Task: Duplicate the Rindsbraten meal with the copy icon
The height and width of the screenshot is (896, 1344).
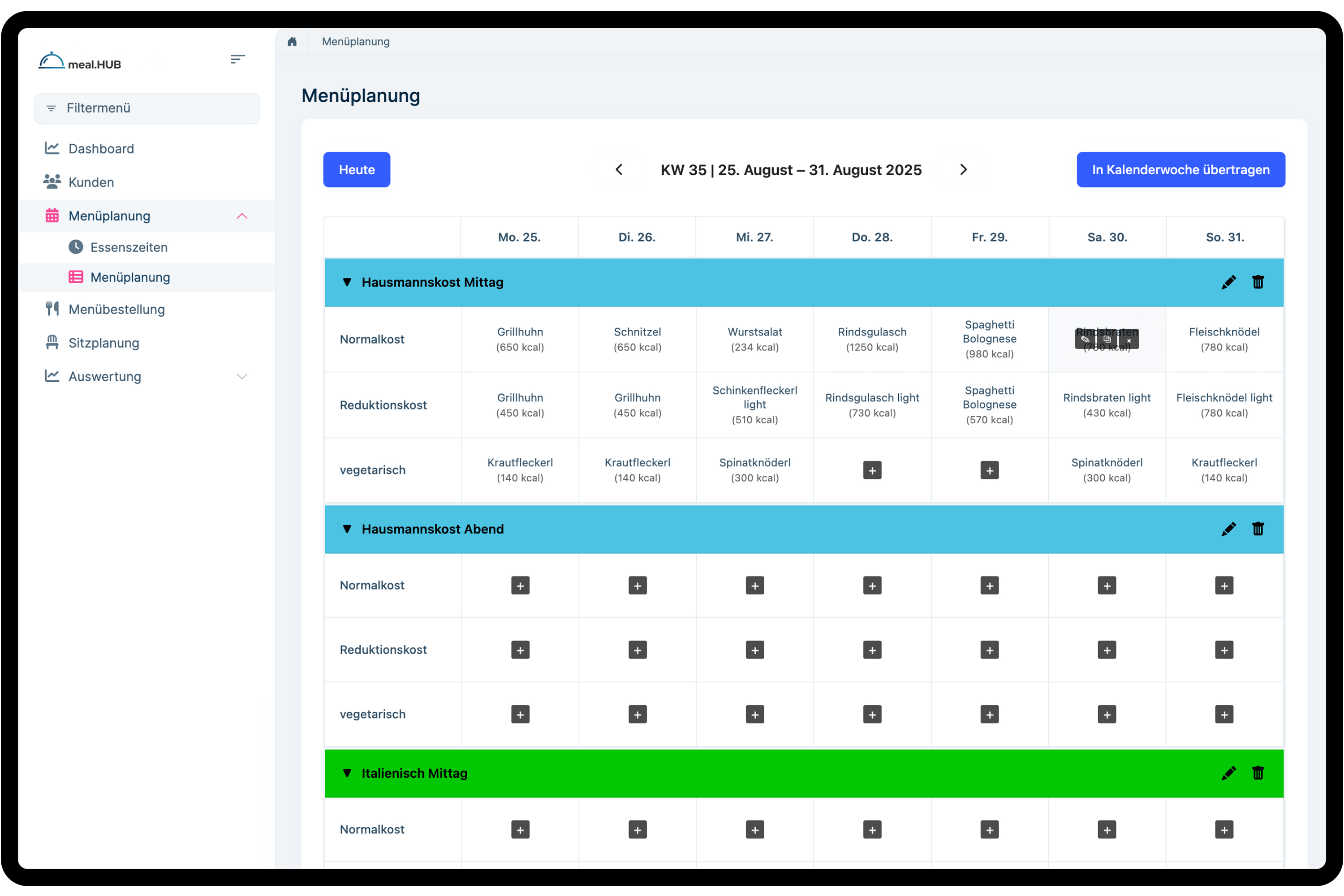Action: click(1107, 340)
